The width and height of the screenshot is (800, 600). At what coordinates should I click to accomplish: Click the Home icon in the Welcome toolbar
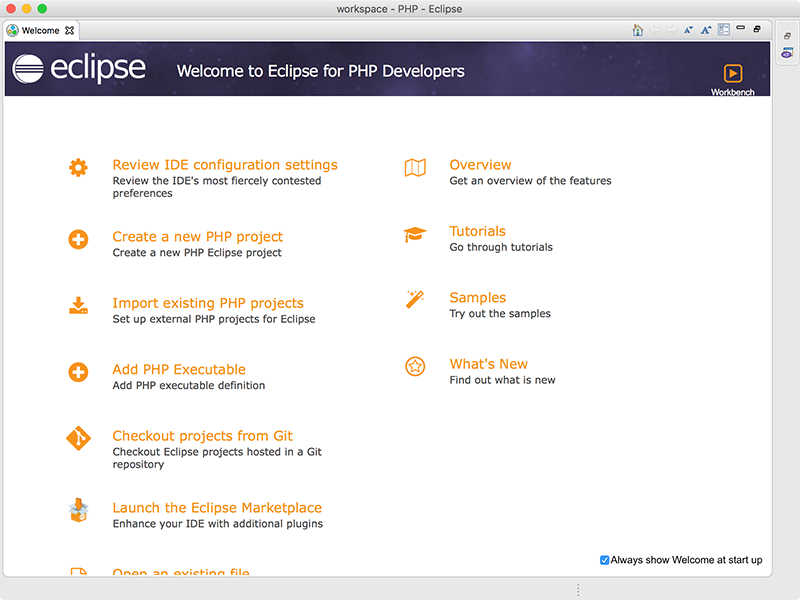[x=638, y=29]
